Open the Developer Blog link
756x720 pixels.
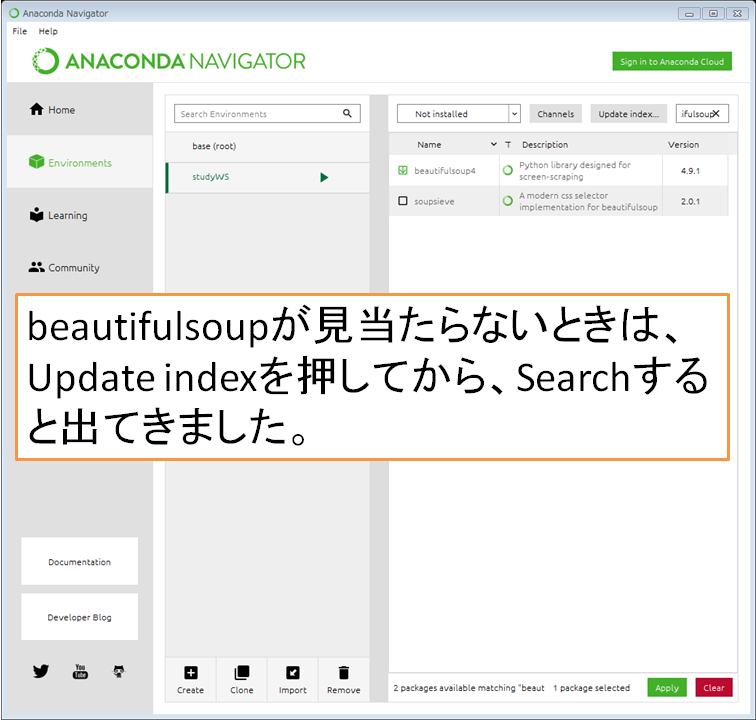80,617
